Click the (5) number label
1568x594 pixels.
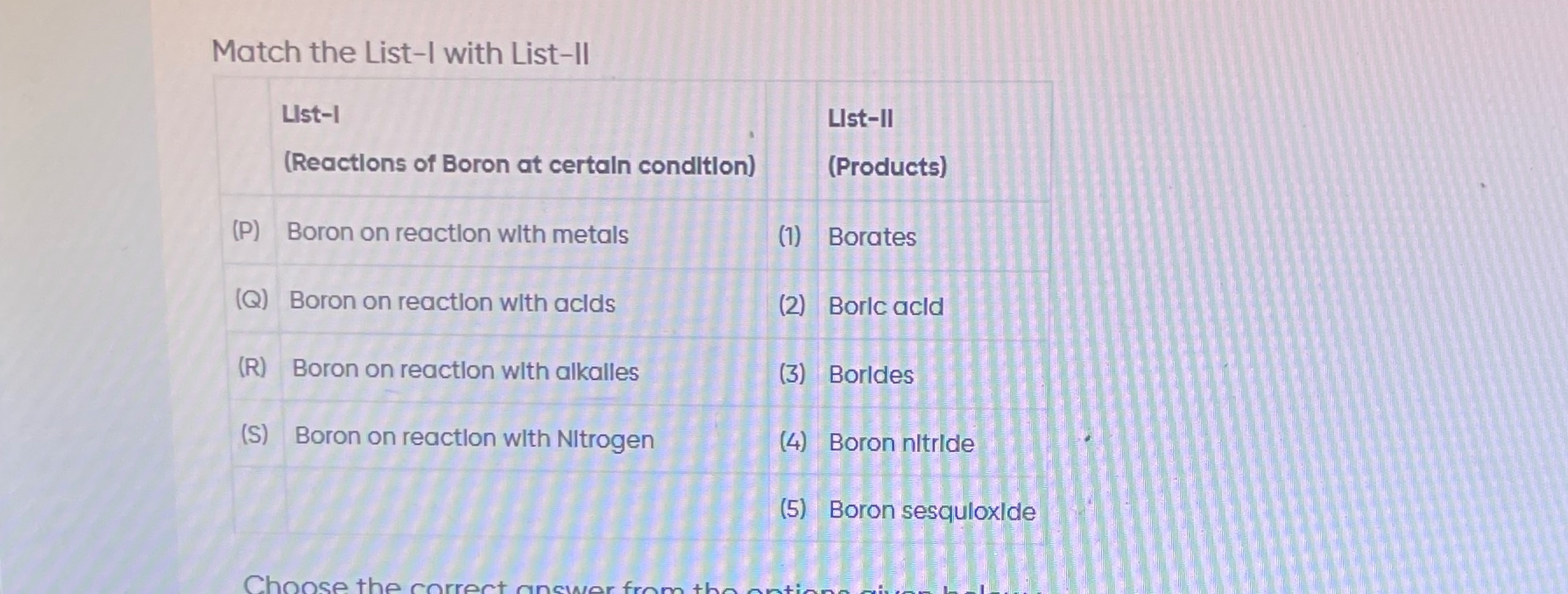[x=792, y=509]
